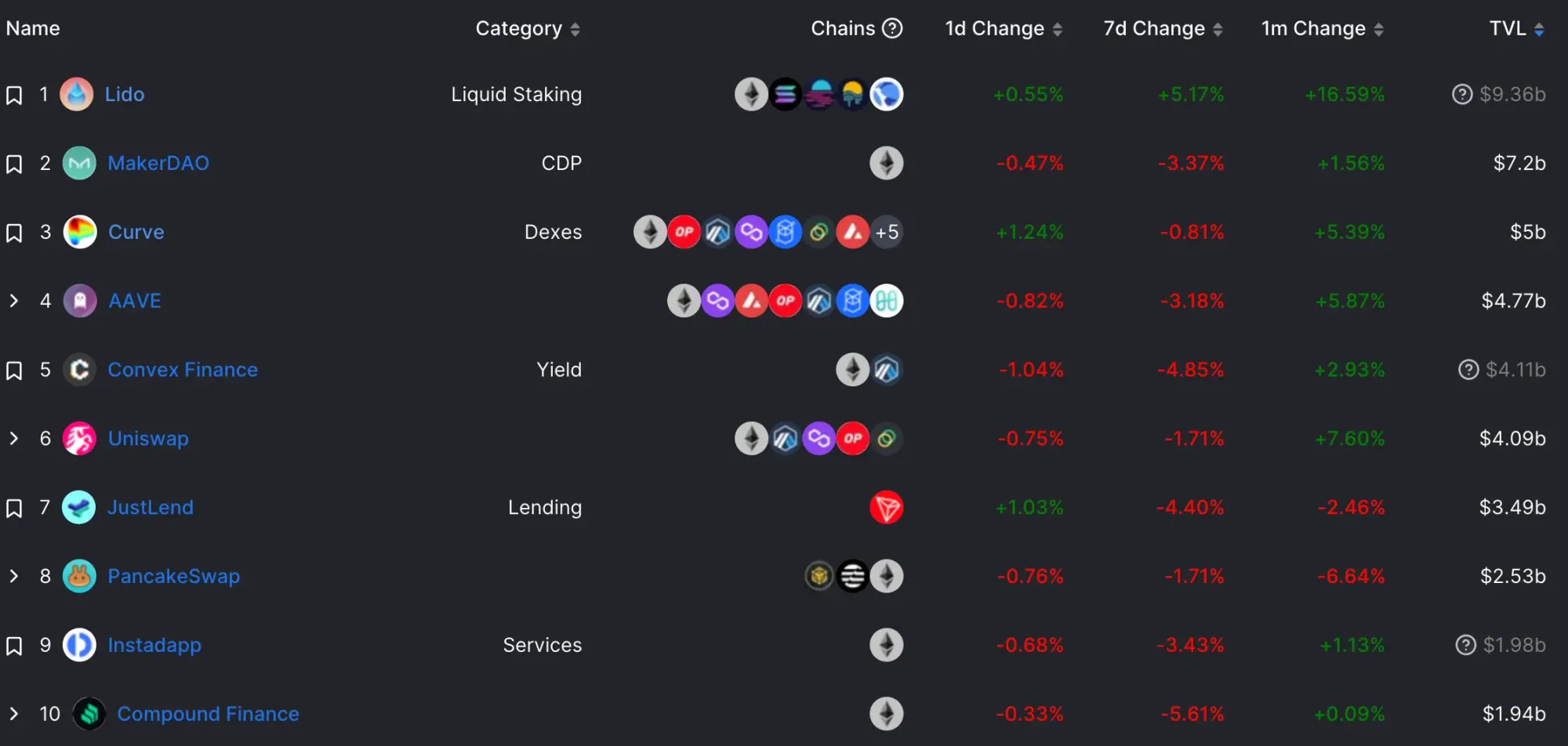1568x746 pixels.
Task: Toggle the bookmark for Curve
Action: 14,233
